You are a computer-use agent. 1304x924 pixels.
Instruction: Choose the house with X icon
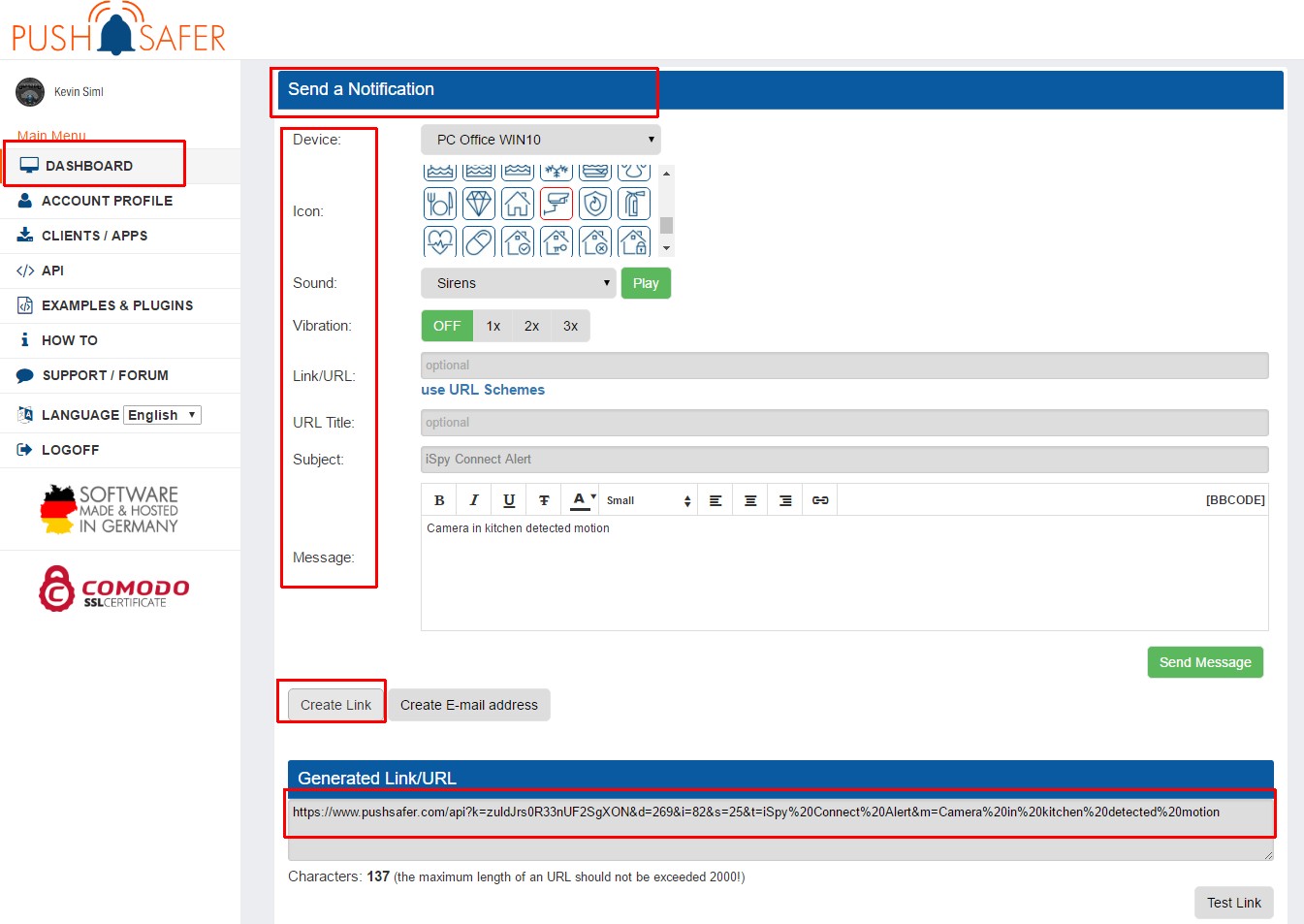coord(595,241)
